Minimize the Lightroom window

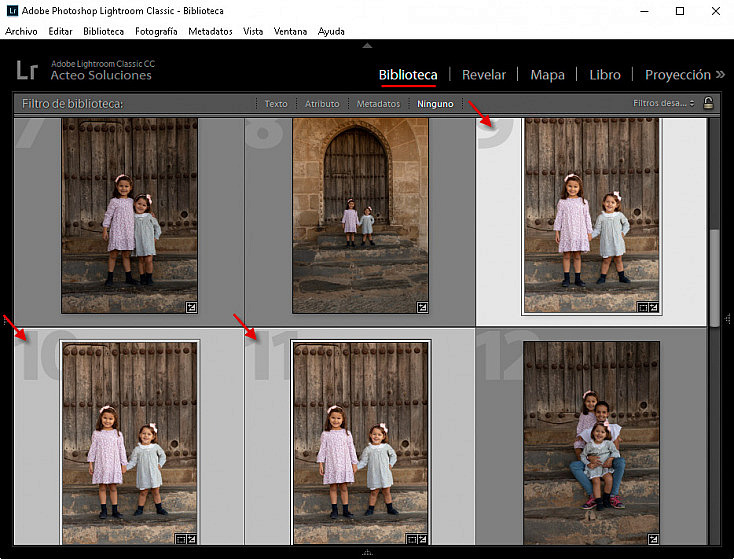tap(645, 11)
